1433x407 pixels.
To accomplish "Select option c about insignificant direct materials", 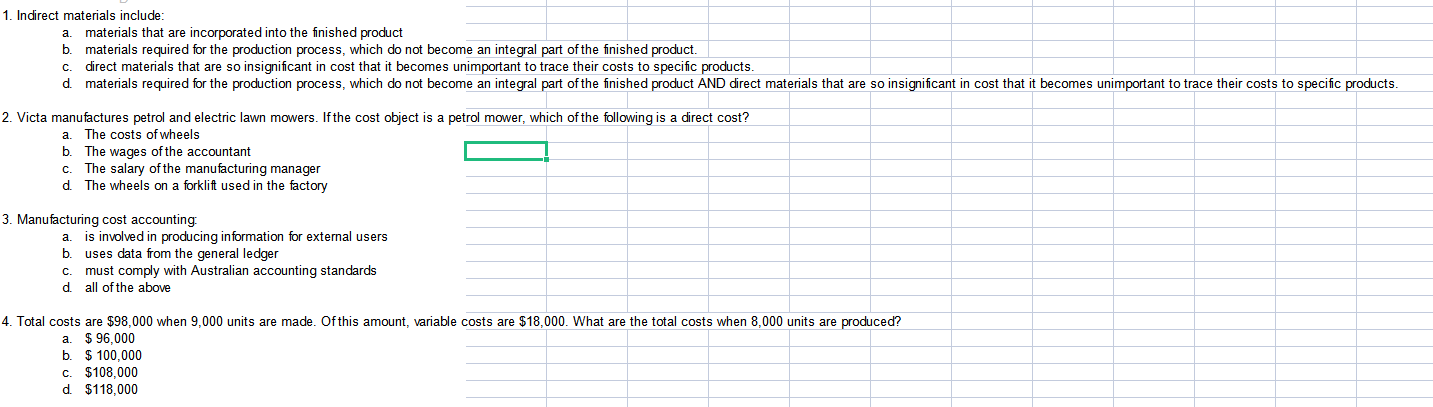I will pos(407,66).
